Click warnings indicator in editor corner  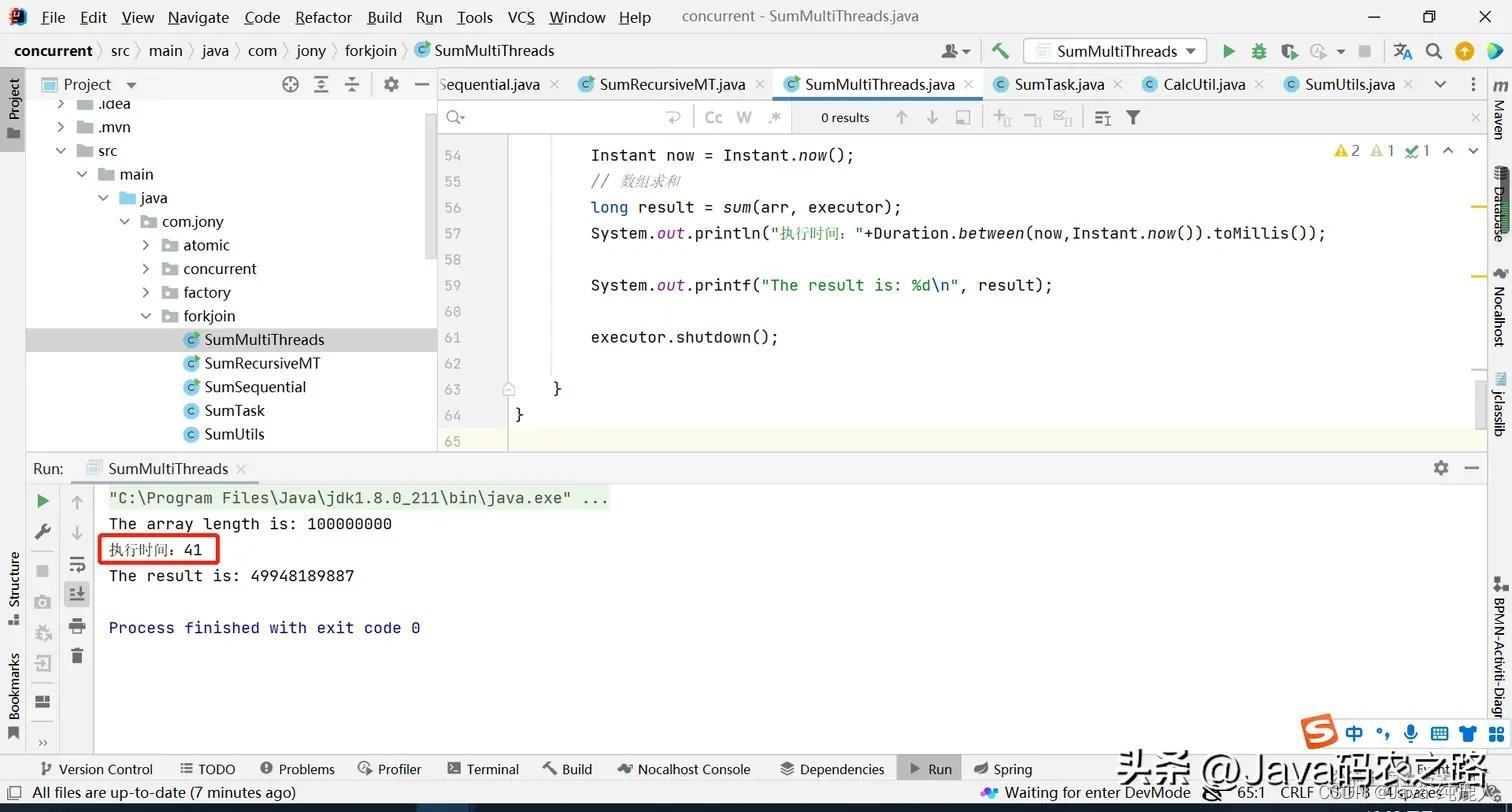[x=1347, y=151]
